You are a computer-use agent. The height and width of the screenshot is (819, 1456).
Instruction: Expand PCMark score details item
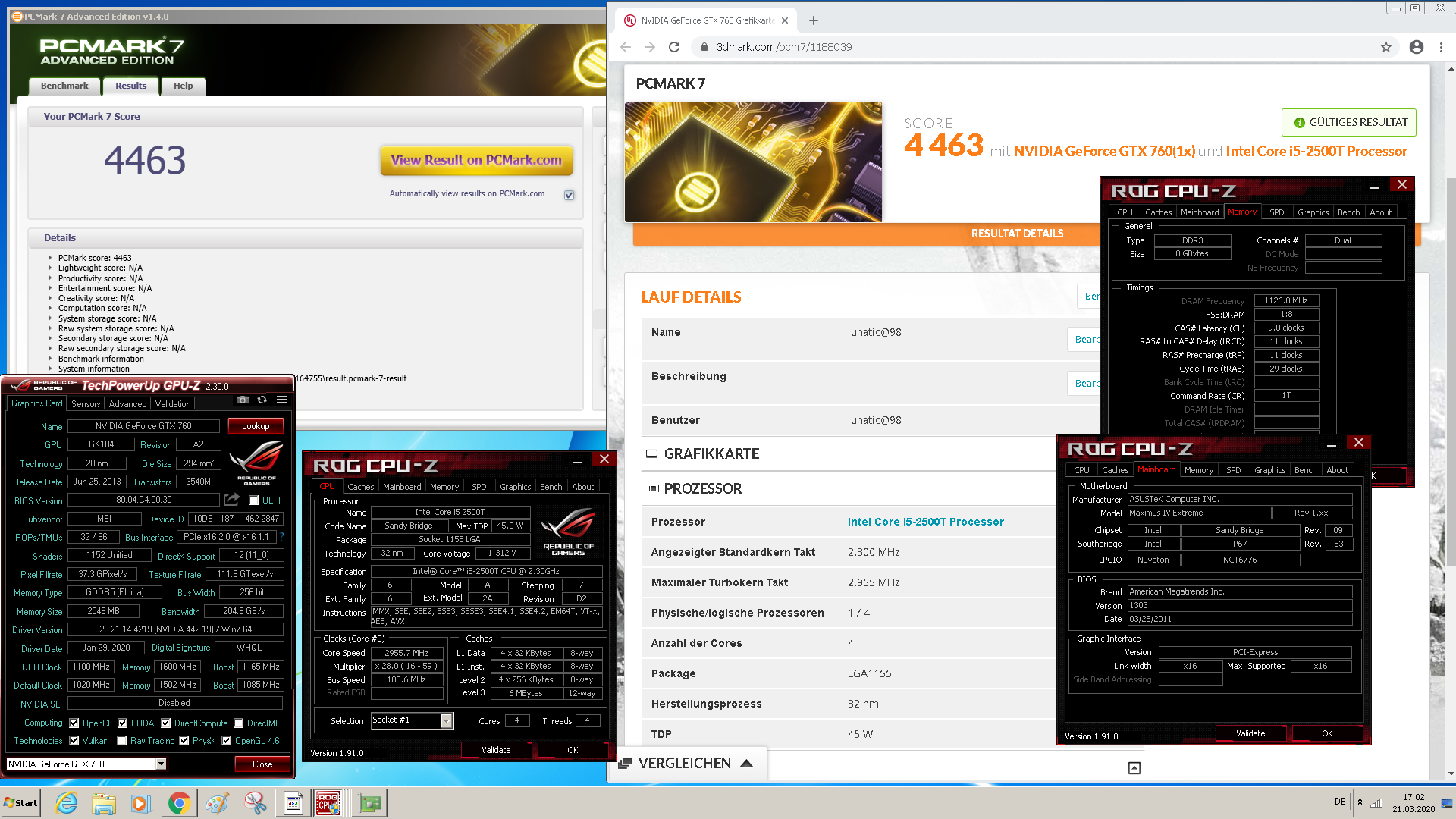[50, 258]
